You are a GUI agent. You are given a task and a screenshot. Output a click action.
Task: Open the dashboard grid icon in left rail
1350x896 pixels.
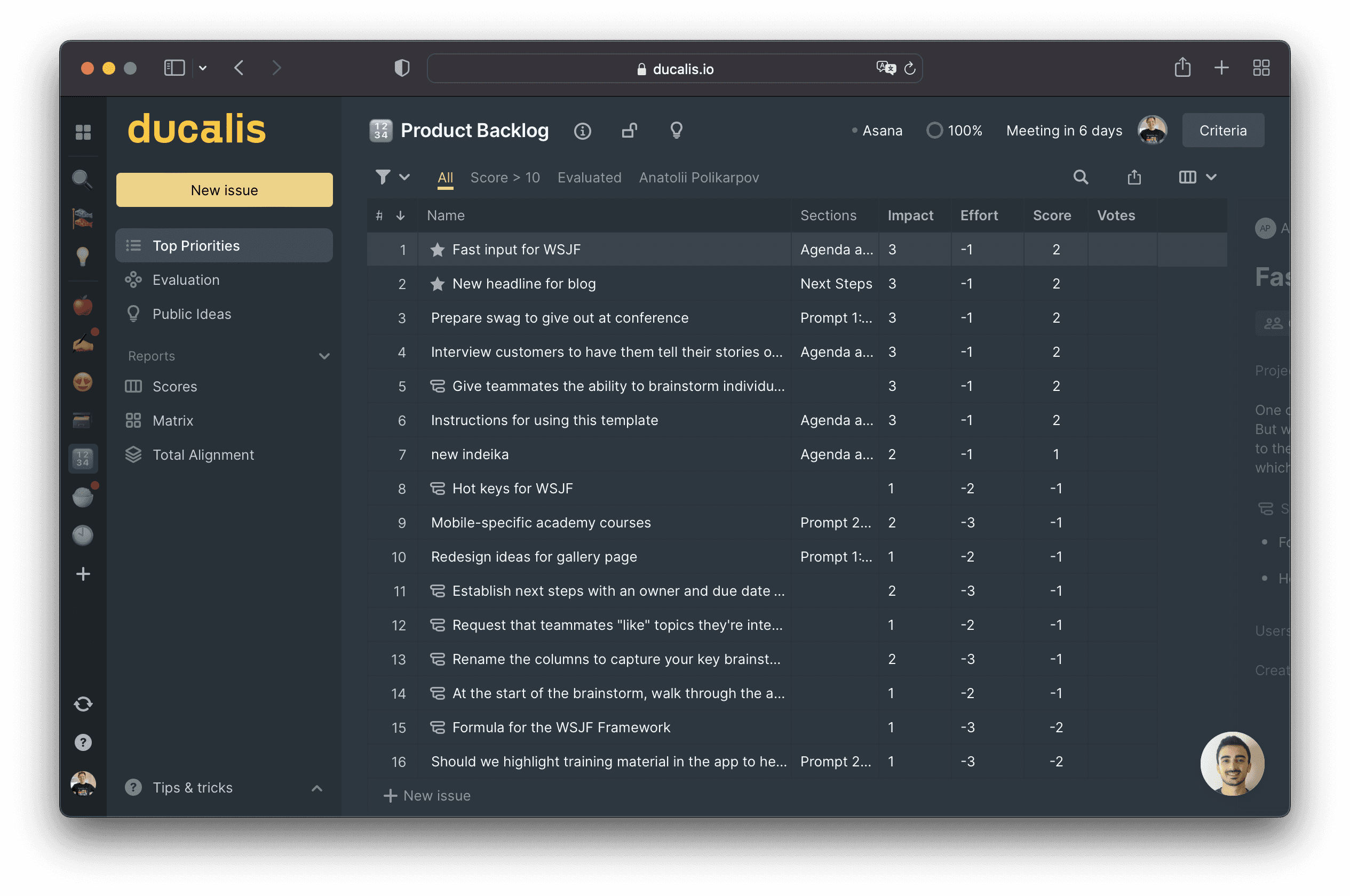(x=83, y=132)
